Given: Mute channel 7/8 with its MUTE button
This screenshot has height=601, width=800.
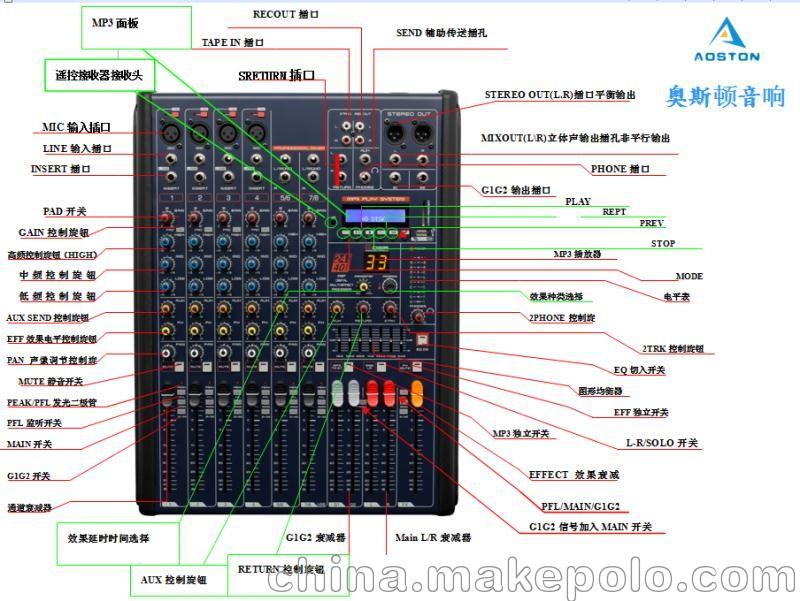Looking at the screenshot, I should 320,367.
